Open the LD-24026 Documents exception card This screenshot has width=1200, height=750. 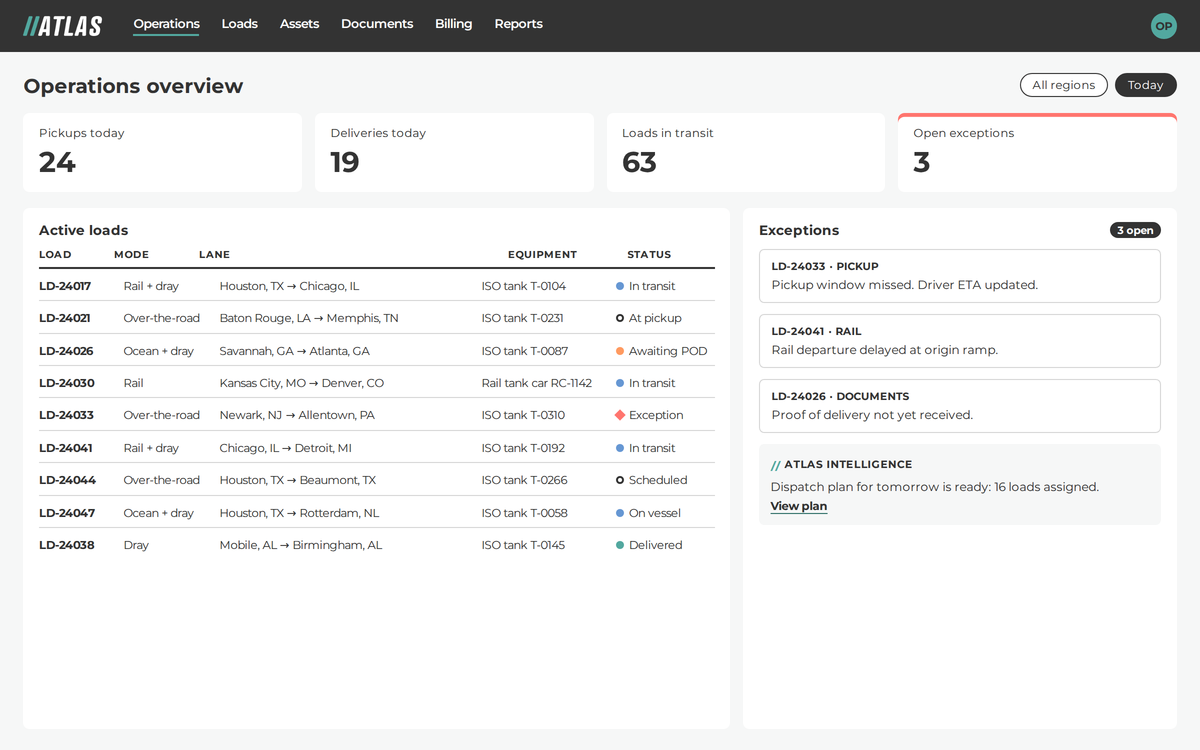click(x=960, y=406)
